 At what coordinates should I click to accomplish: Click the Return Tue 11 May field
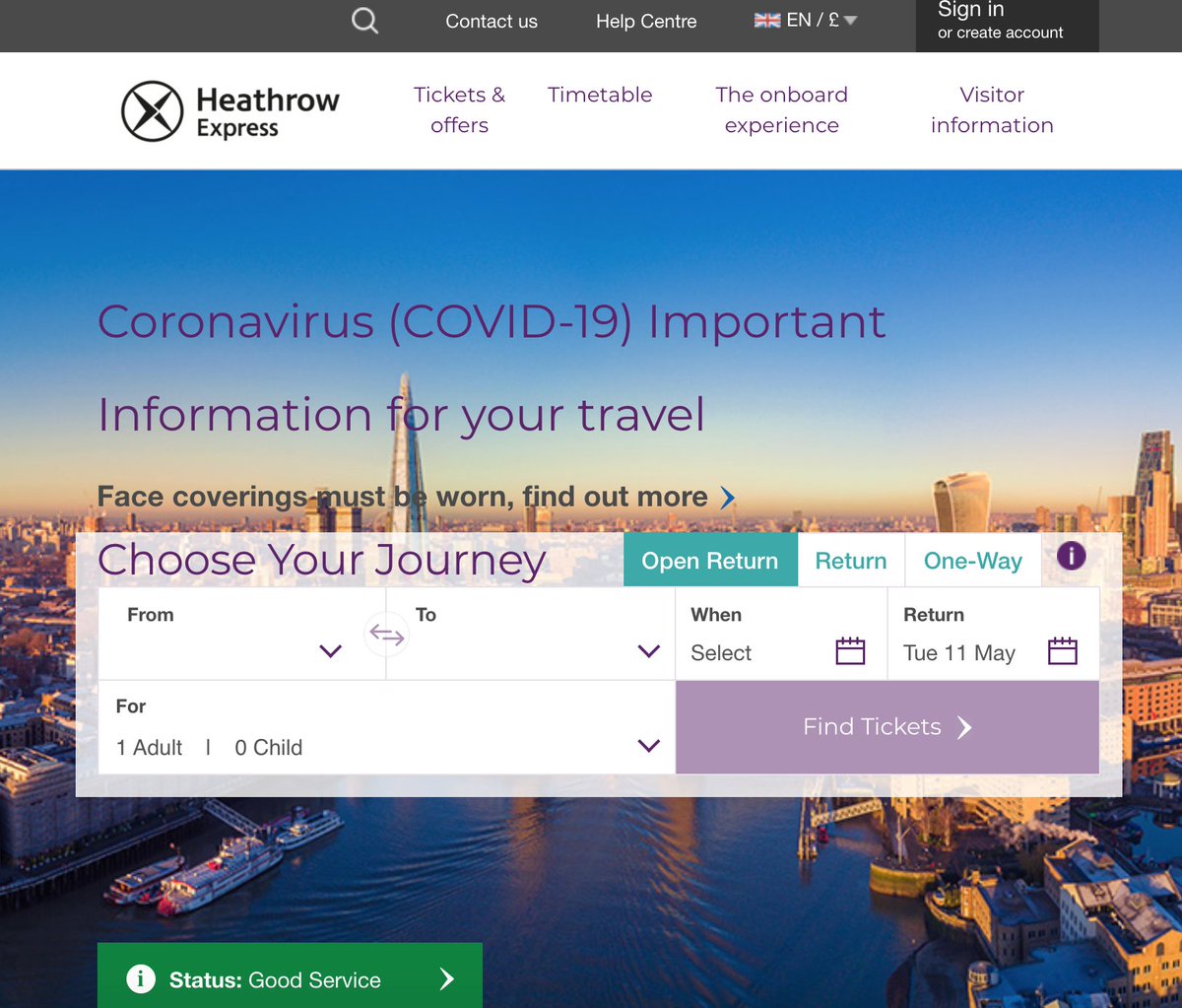[x=993, y=634]
